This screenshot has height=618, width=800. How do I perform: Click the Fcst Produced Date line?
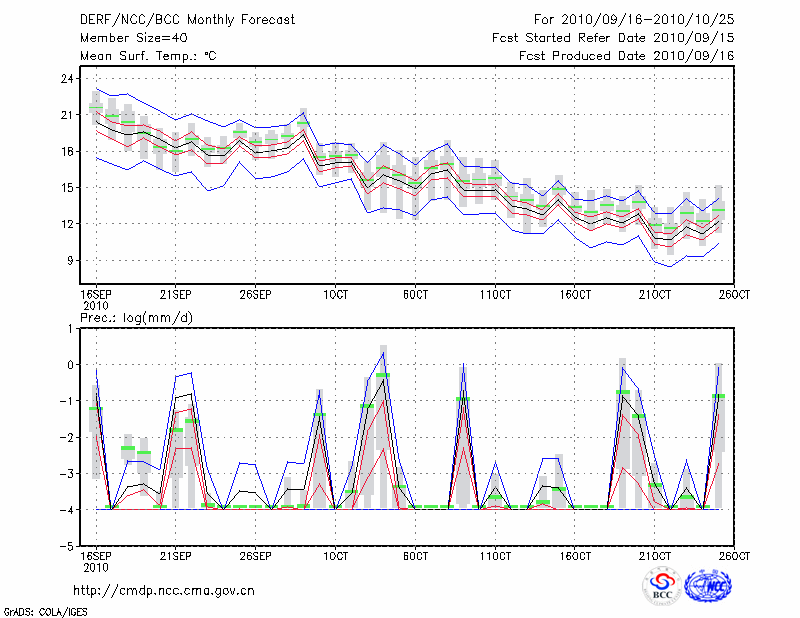pyautogui.click(x=626, y=56)
